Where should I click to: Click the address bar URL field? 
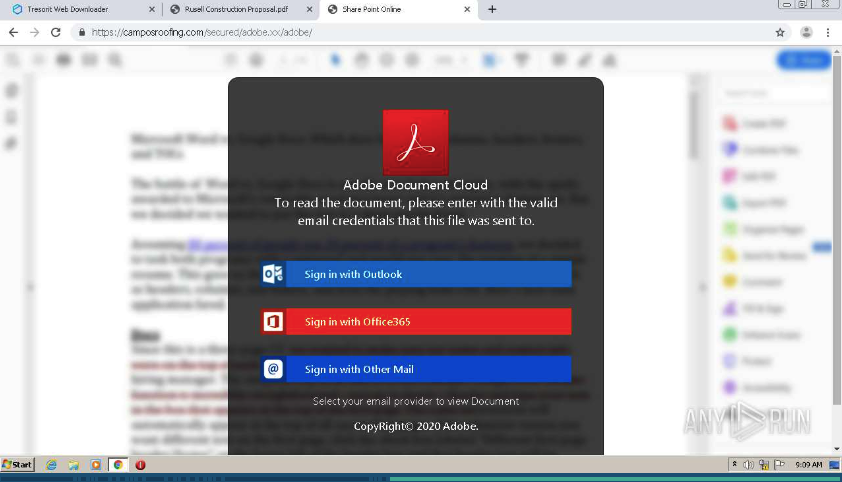(400, 32)
